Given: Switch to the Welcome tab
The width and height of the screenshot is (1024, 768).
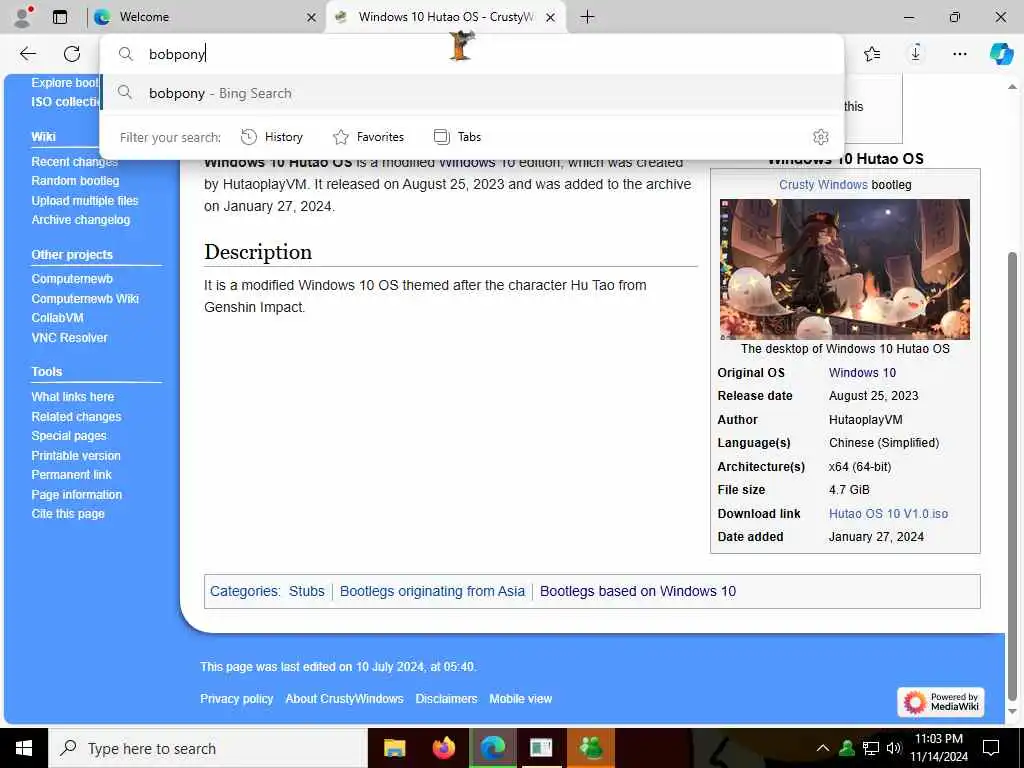Looking at the screenshot, I should pyautogui.click(x=206, y=17).
